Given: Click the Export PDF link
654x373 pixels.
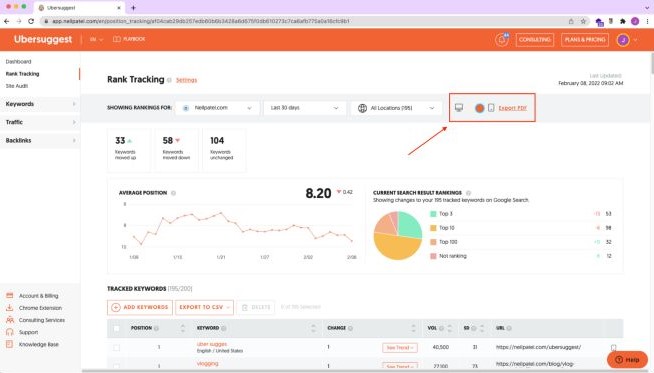Looking at the screenshot, I should [513, 108].
